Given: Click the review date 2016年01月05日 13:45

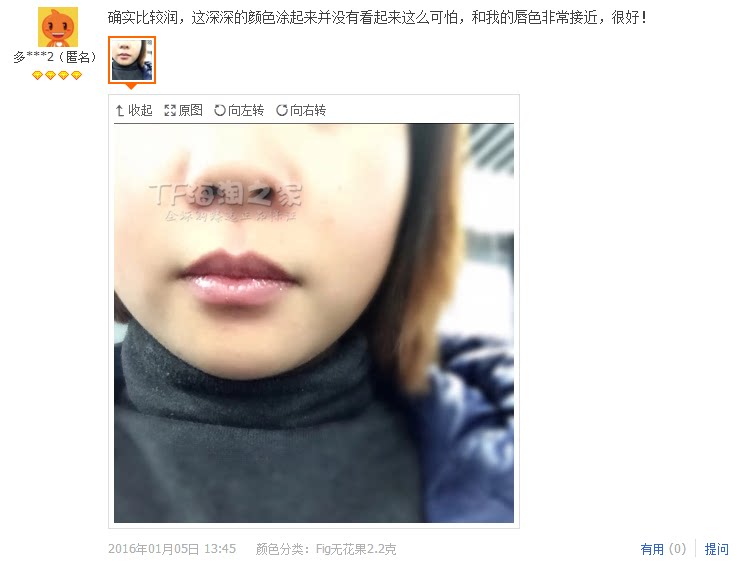Looking at the screenshot, I should click(x=172, y=549).
